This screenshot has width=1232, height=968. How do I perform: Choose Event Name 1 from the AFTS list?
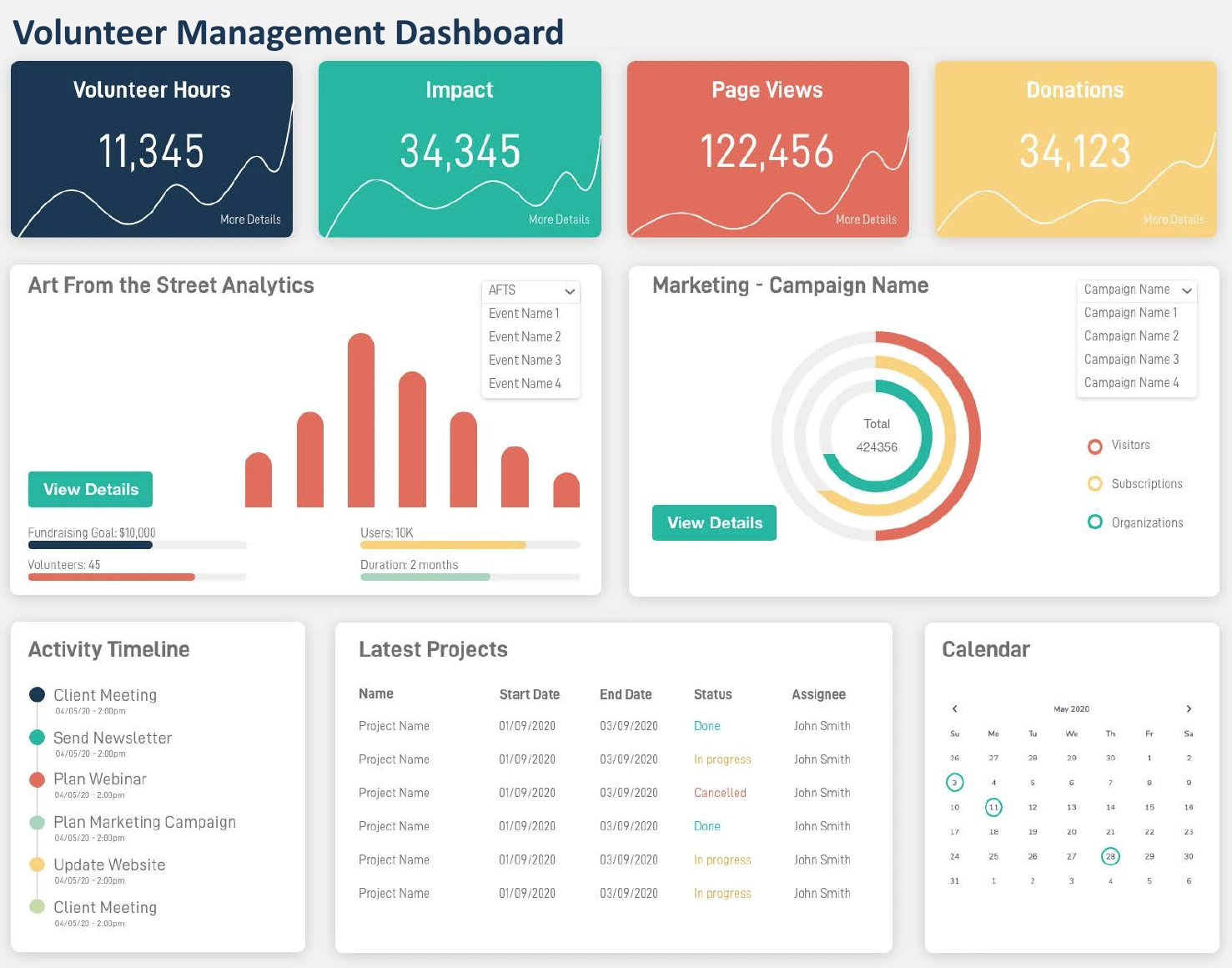524,313
